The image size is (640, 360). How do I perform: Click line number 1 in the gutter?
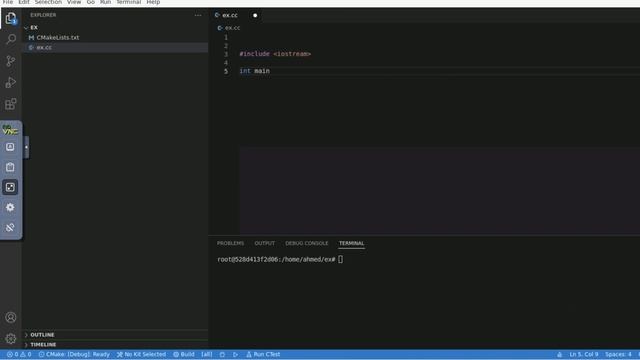coord(226,37)
